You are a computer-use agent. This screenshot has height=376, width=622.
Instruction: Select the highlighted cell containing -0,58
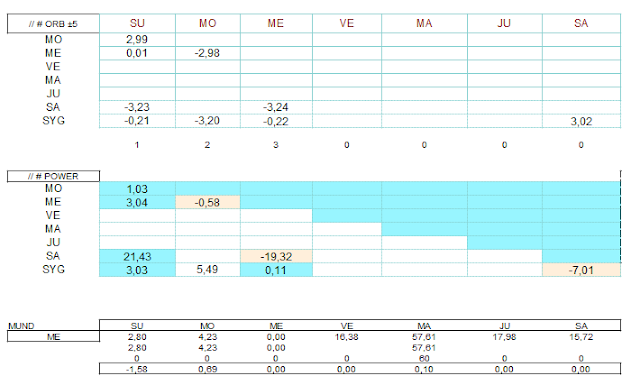[x=208, y=202]
